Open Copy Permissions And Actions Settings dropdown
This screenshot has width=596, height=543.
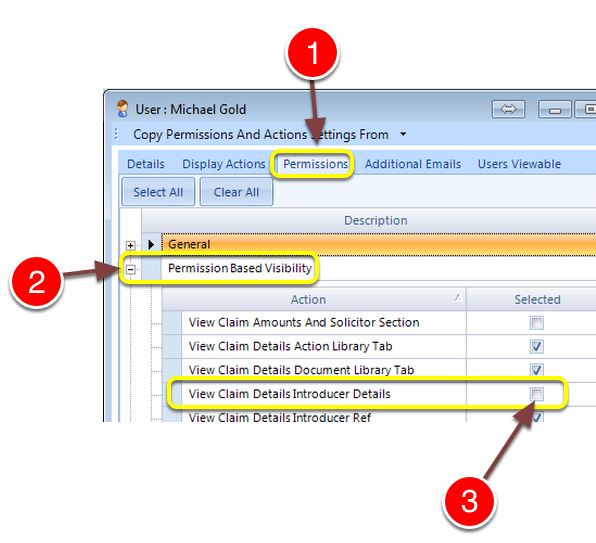tap(403, 134)
